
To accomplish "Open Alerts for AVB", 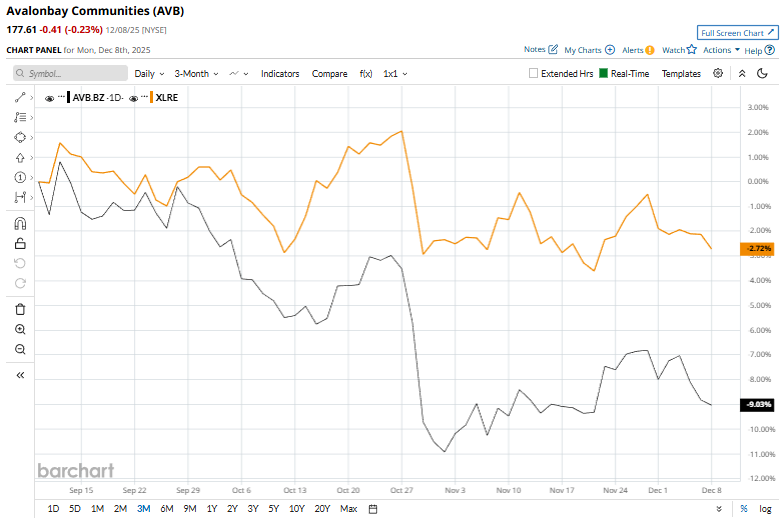I will click(638, 50).
